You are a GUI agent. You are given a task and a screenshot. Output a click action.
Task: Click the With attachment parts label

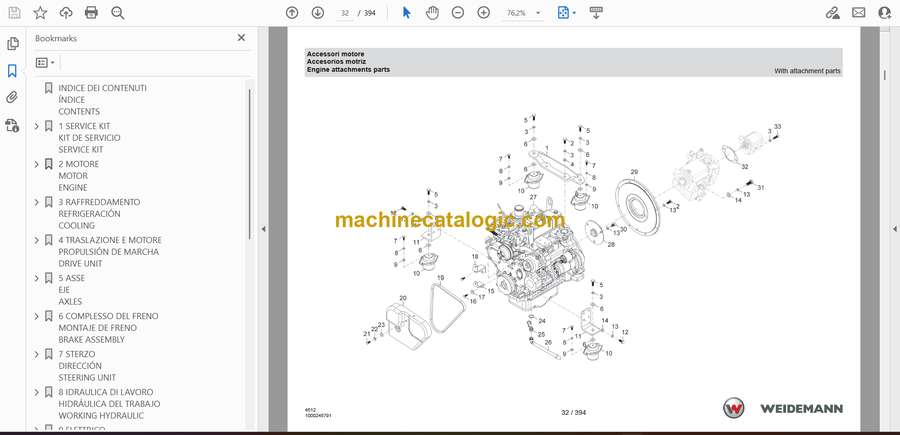[807, 71]
